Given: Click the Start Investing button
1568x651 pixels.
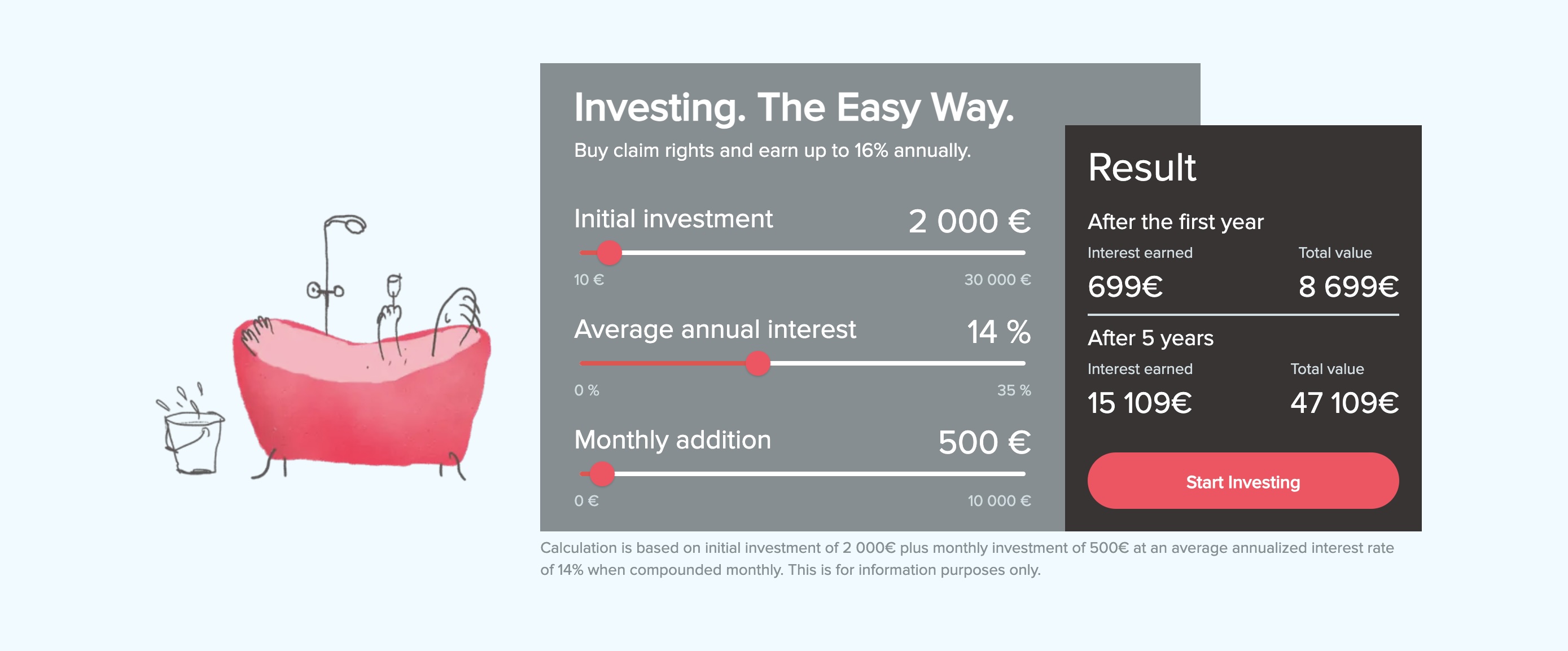Looking at the screenshot, I should 1242,481.
